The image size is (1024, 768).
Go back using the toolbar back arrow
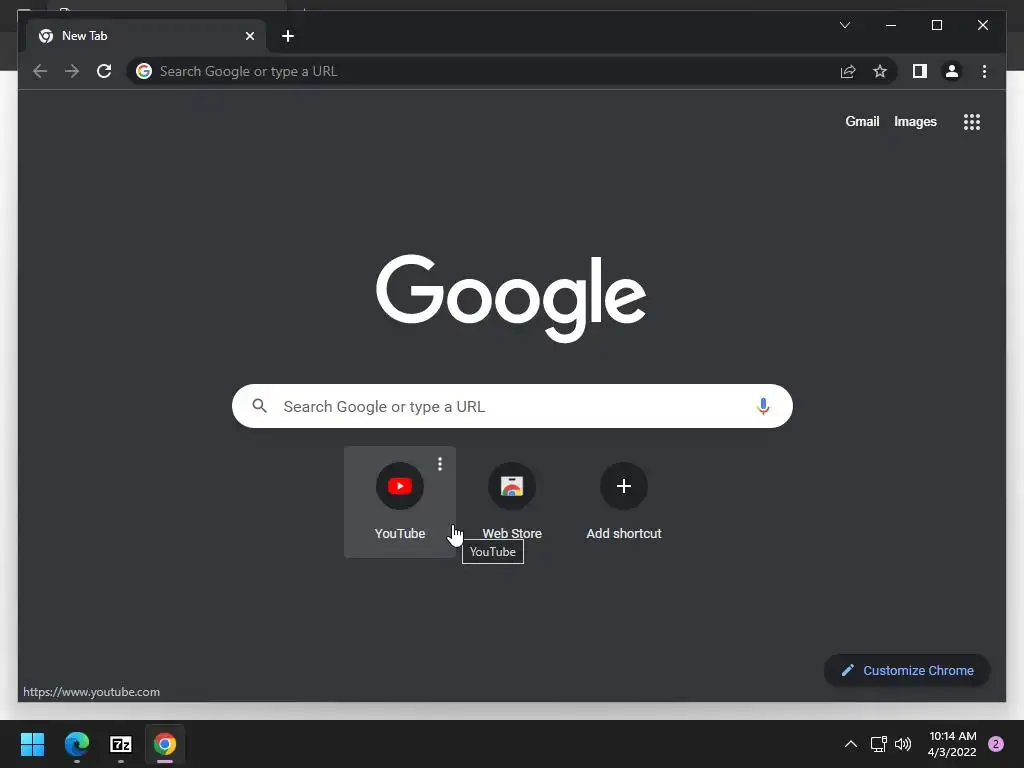pos(40,71)
